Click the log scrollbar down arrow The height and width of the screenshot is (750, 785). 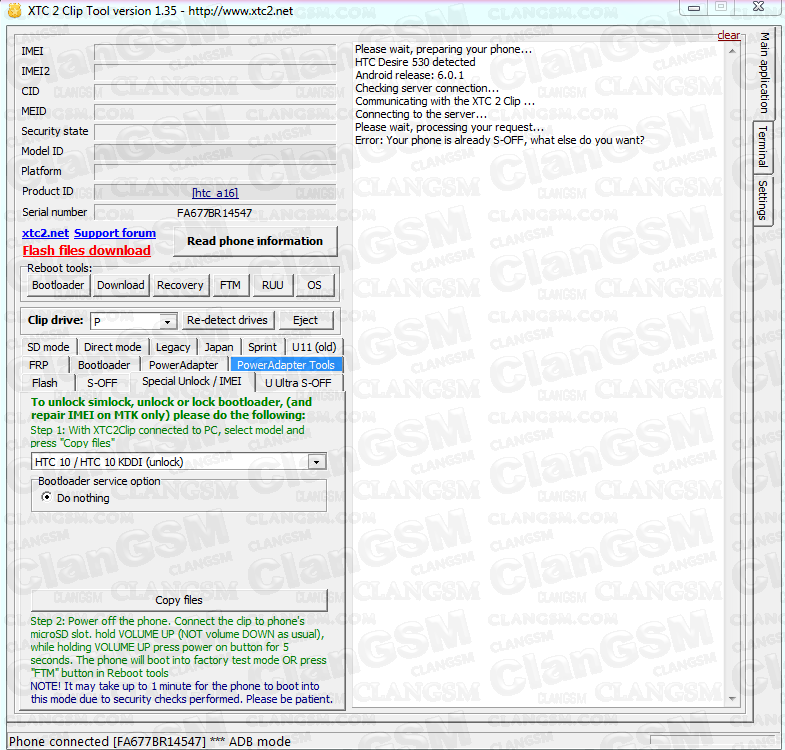coord(732,699)
